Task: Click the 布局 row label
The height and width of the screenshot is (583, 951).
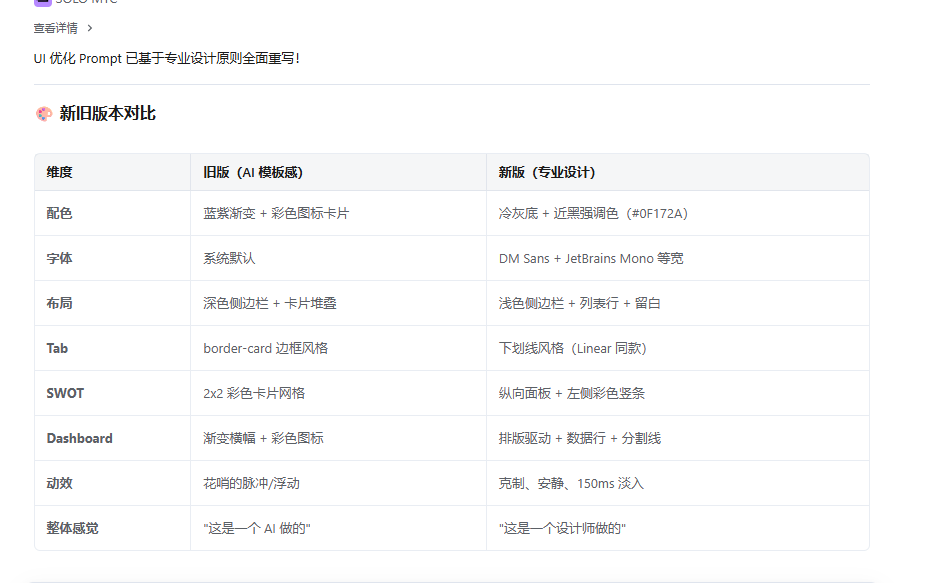Action: point(59,303)
